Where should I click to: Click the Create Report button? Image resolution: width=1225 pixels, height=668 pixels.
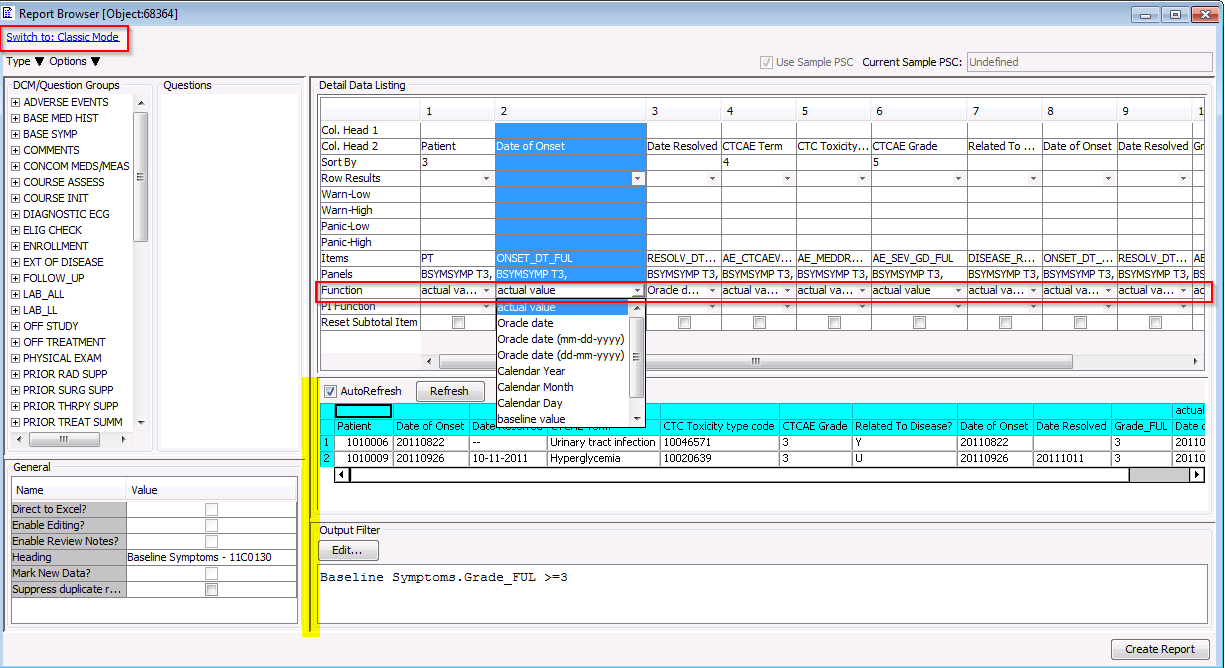1160,649
